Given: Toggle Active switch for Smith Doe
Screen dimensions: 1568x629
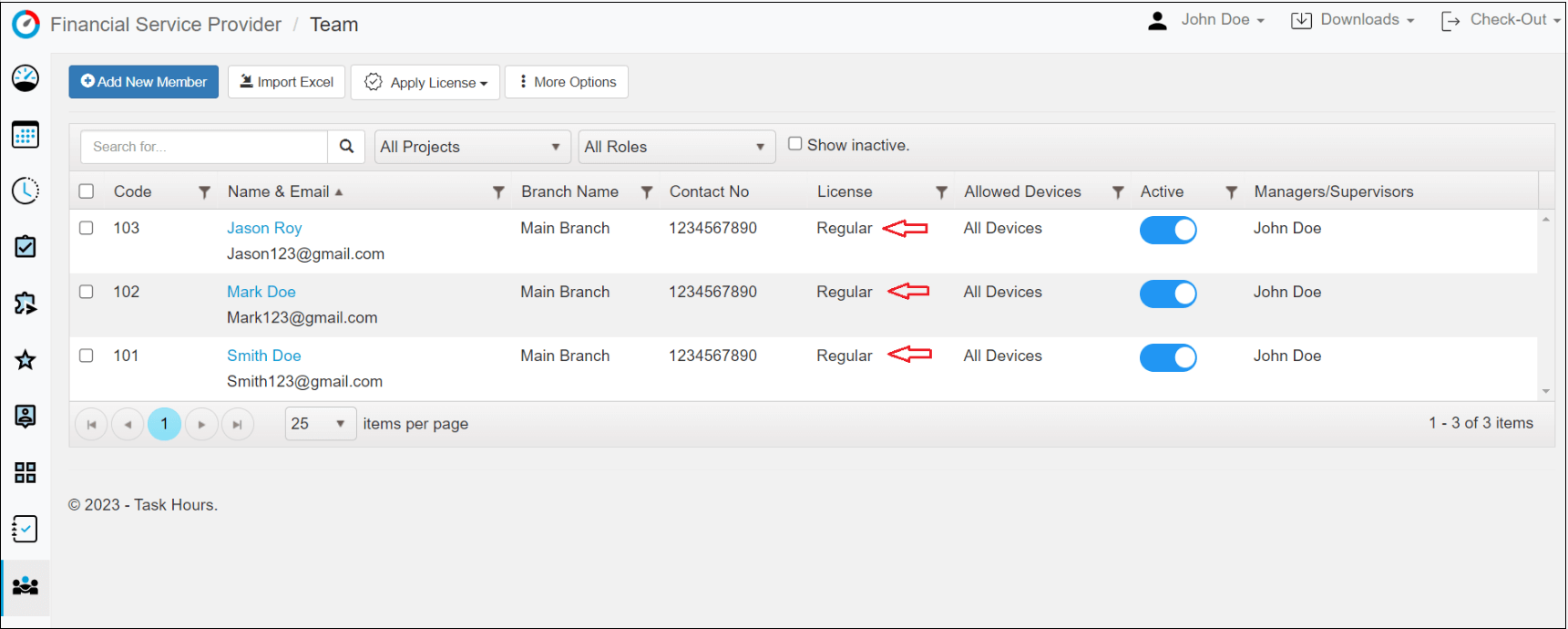Looking at the screenshot, I should point(1168,357).
